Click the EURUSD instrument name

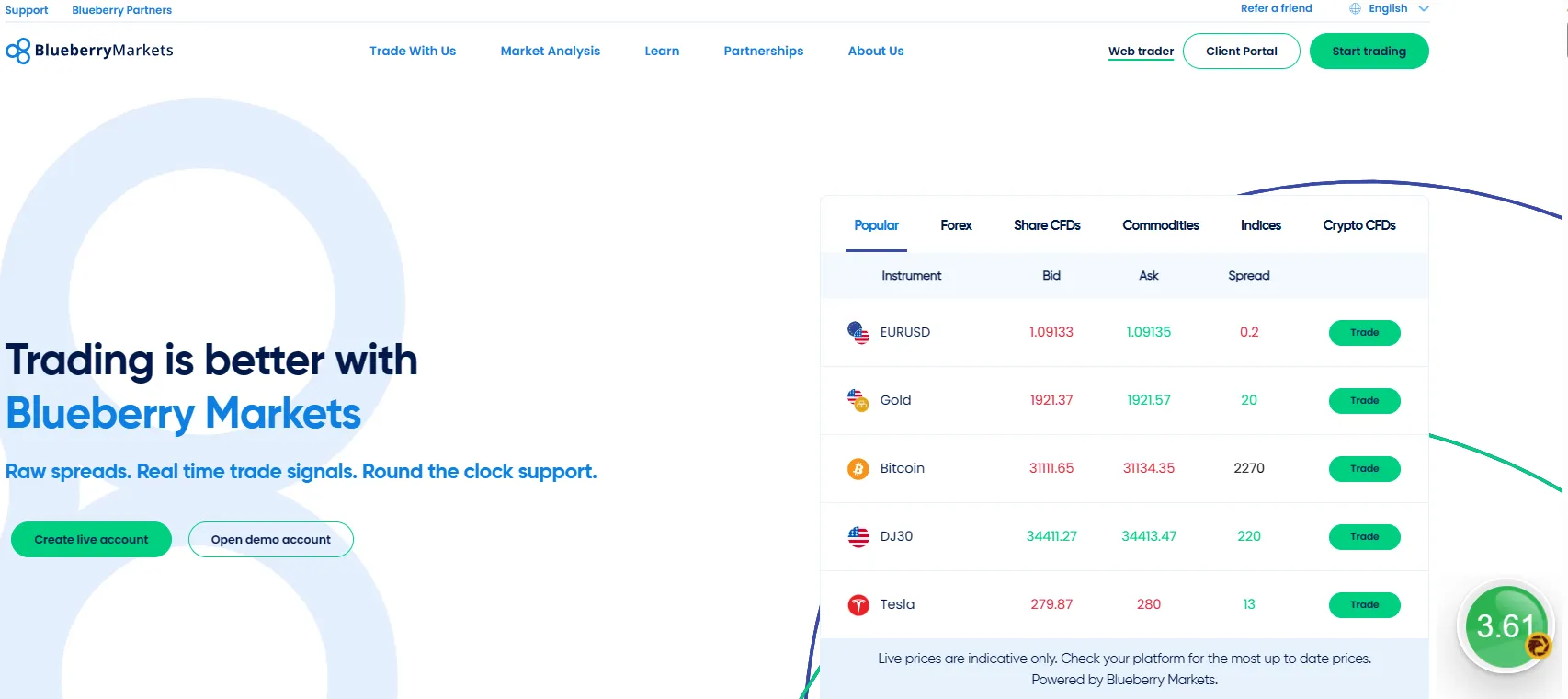click(904, 332)
